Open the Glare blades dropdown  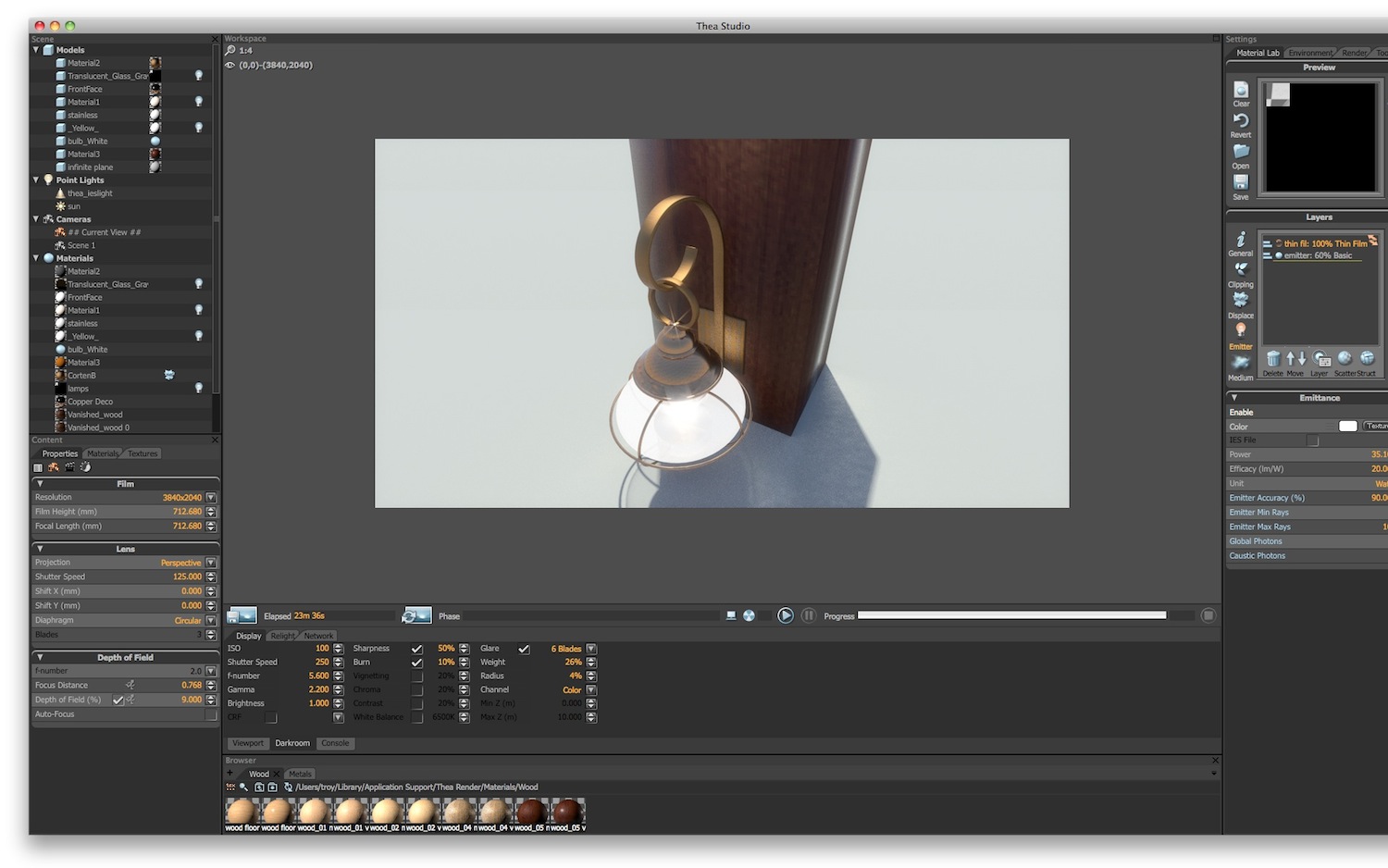[x=591, y=649]
